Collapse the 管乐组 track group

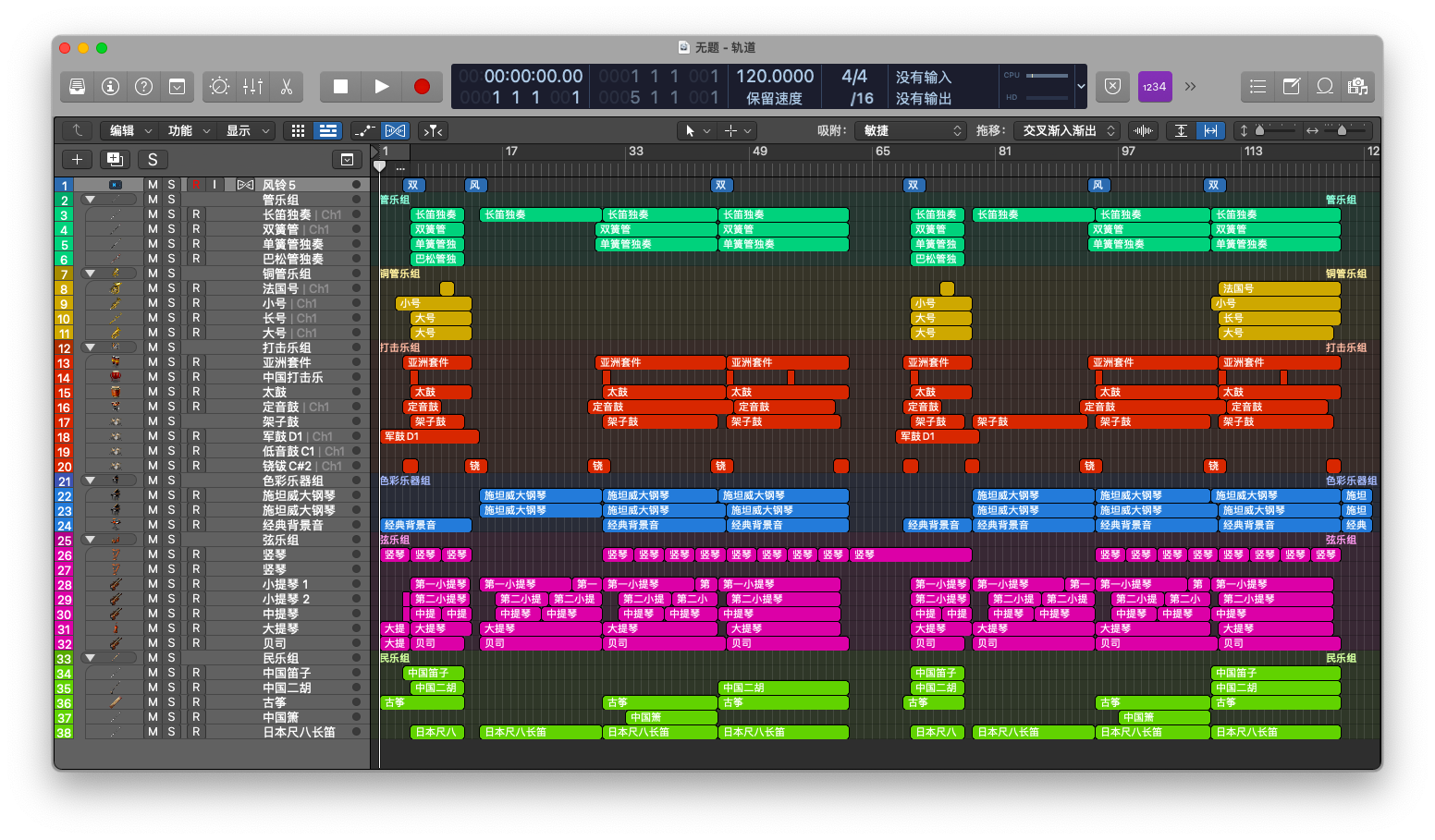(91, 200)
